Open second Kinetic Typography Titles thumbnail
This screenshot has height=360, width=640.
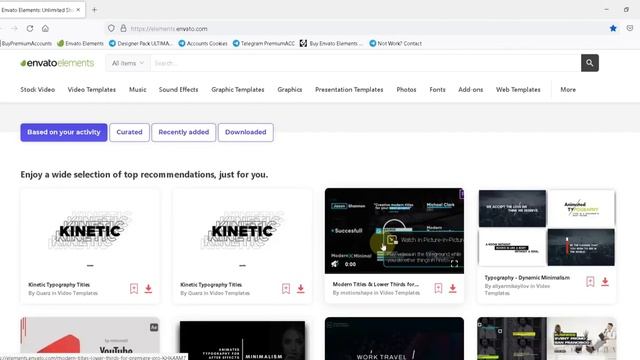pyautogui.click(x=242, y=231)
